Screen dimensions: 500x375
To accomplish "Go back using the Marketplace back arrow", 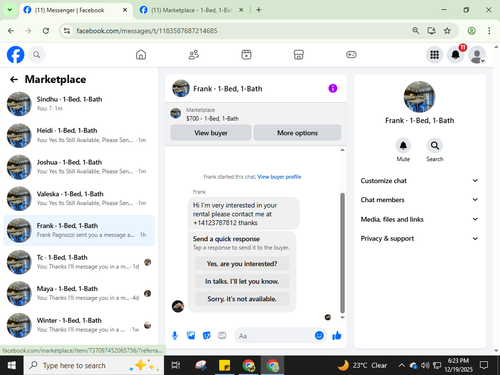I will [14, 79].
